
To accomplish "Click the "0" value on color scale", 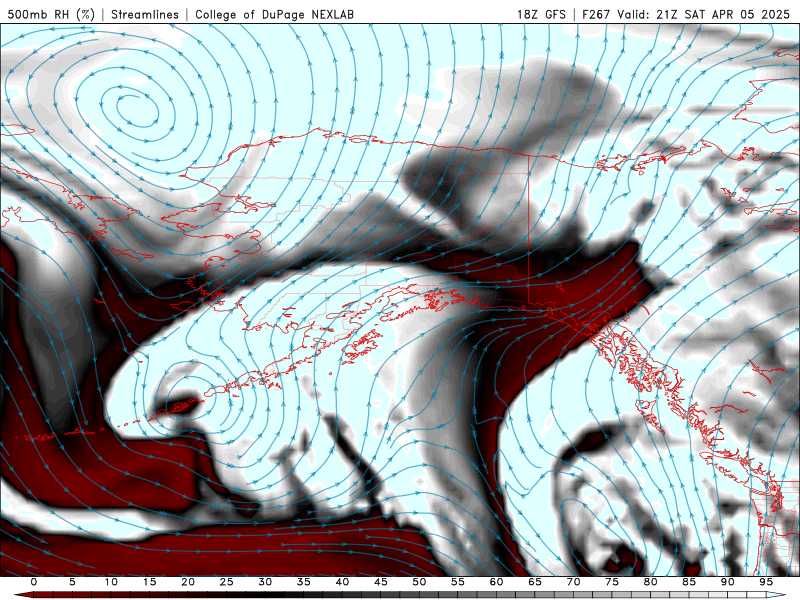I will (x=34, y=582).
